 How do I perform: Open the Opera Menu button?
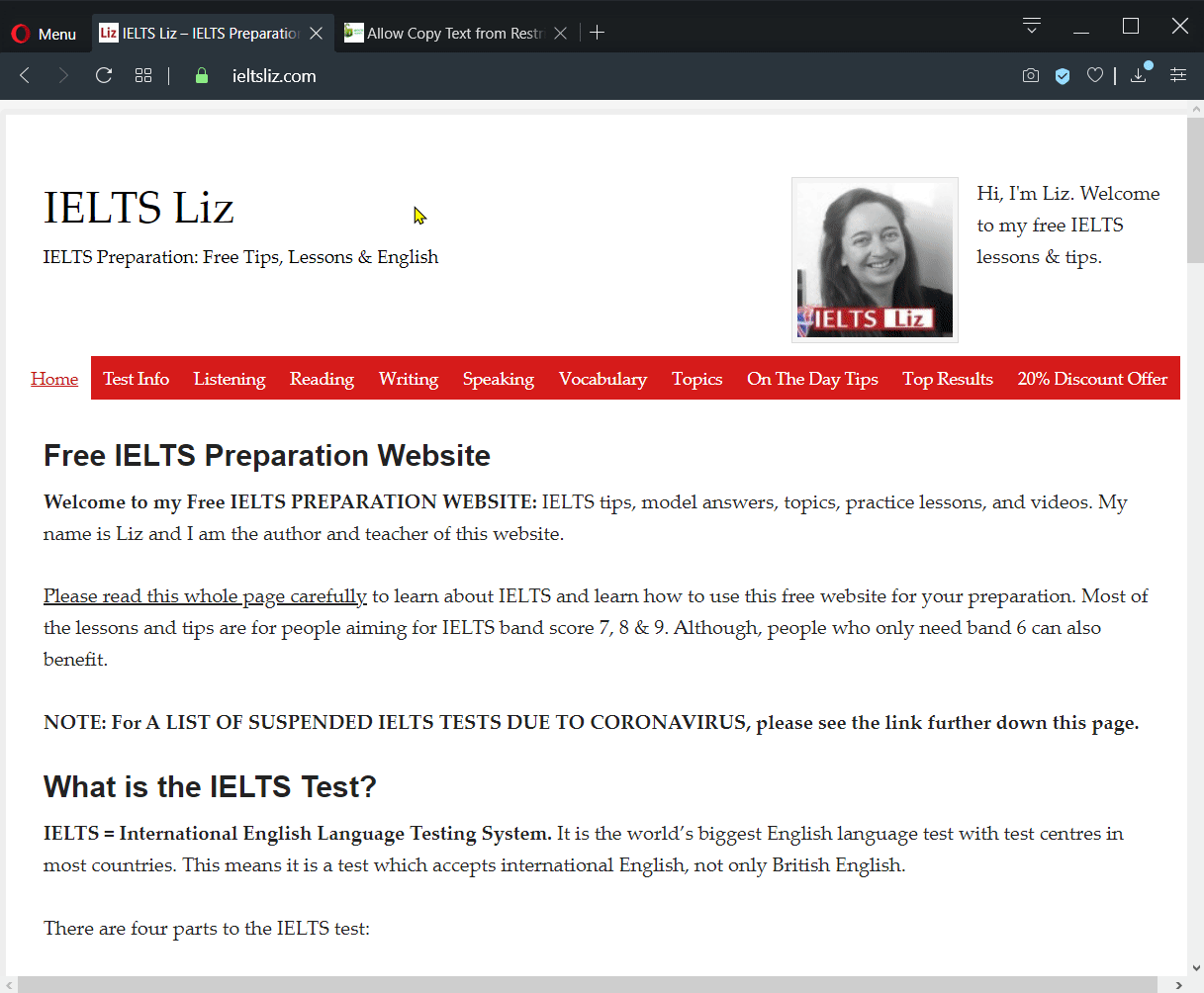click(x=44, y=34)
